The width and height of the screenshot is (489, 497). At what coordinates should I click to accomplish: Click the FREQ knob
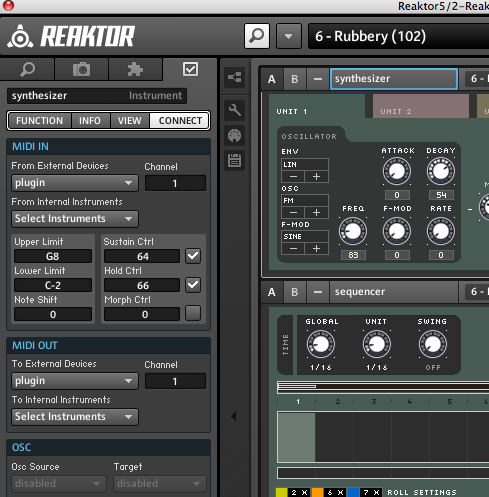click(353, 231)
